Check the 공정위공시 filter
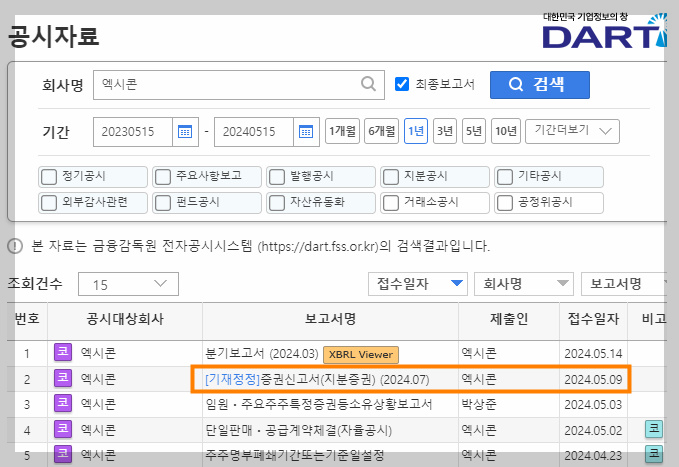The width and height of the screenshot is (679, 467). [505, 203]
